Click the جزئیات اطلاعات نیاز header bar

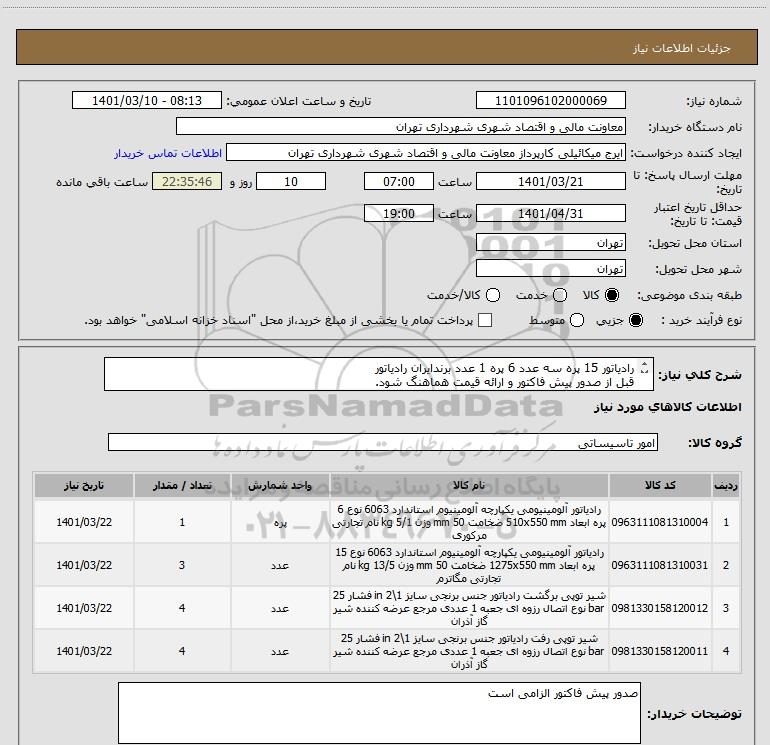[x=386, y=47]
